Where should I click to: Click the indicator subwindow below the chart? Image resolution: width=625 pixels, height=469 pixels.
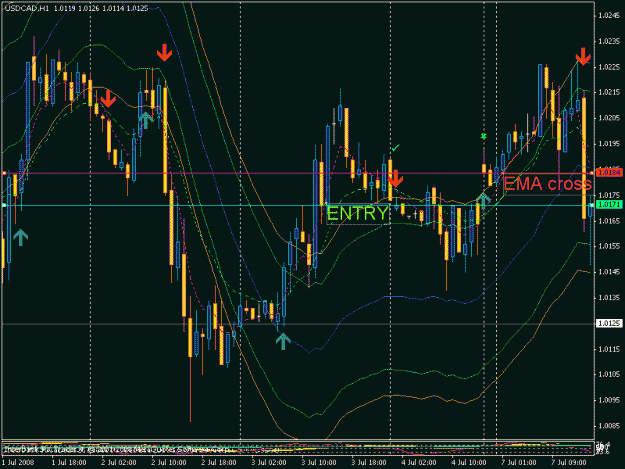[298, 448]
